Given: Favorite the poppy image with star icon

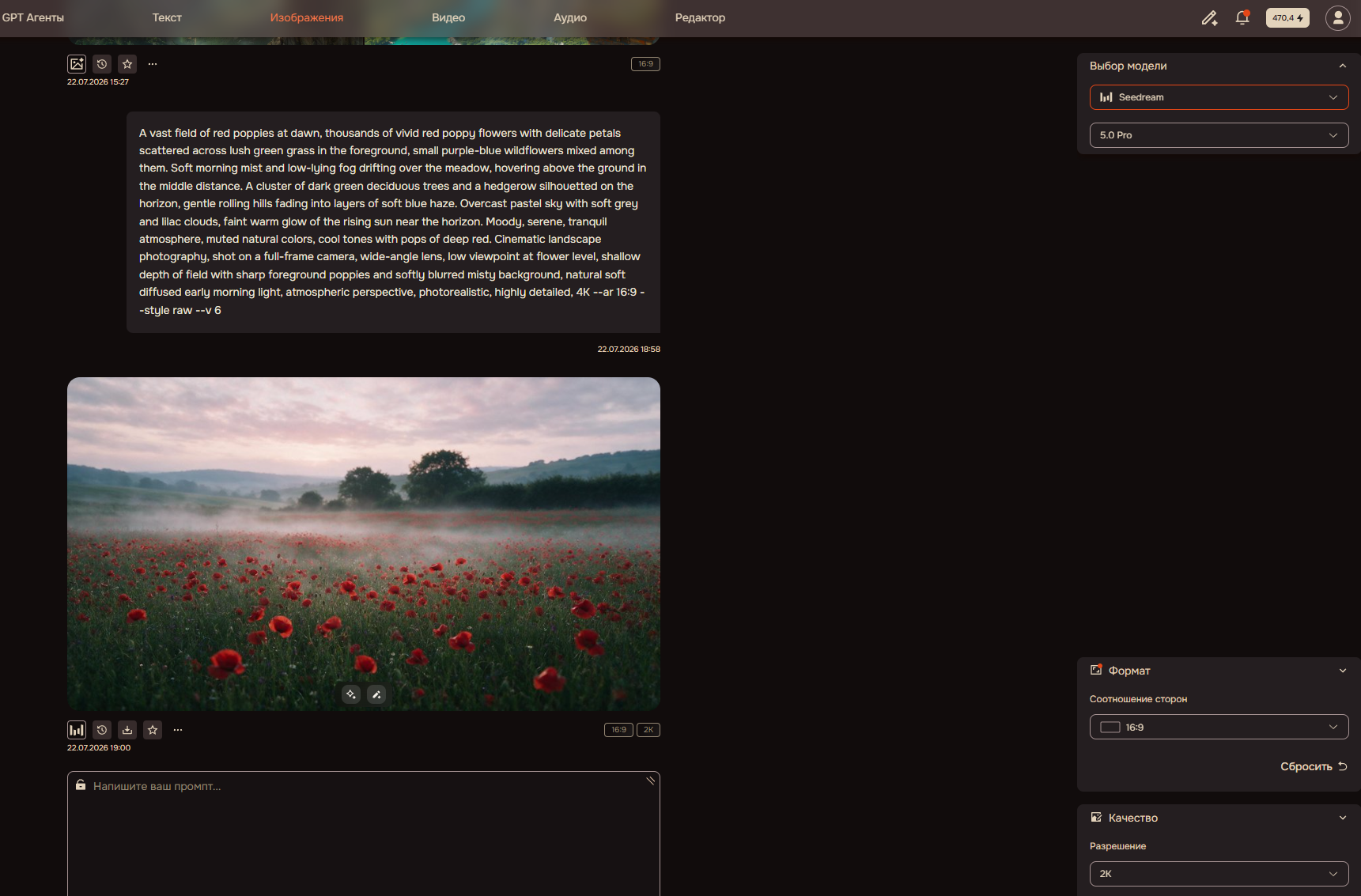Looking at the screenshot, I should (153, 730).
